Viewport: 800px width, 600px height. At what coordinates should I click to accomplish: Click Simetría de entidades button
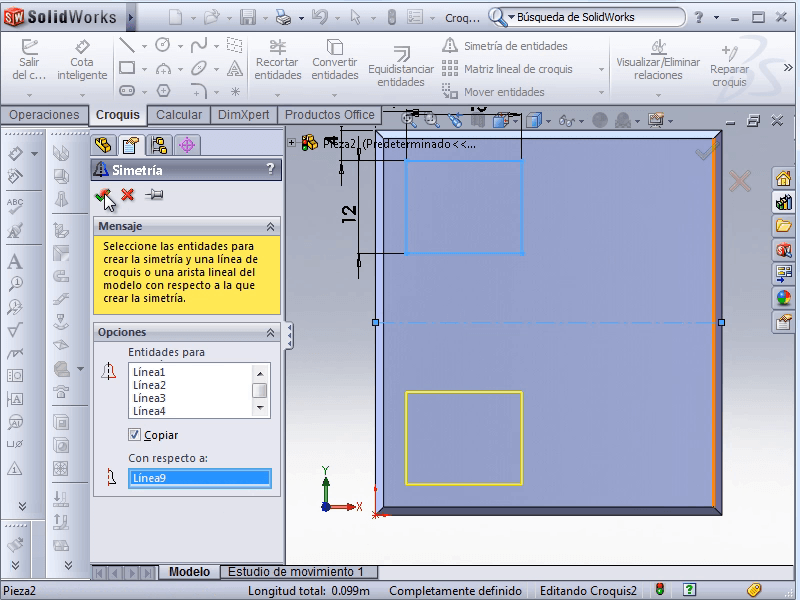505,46
